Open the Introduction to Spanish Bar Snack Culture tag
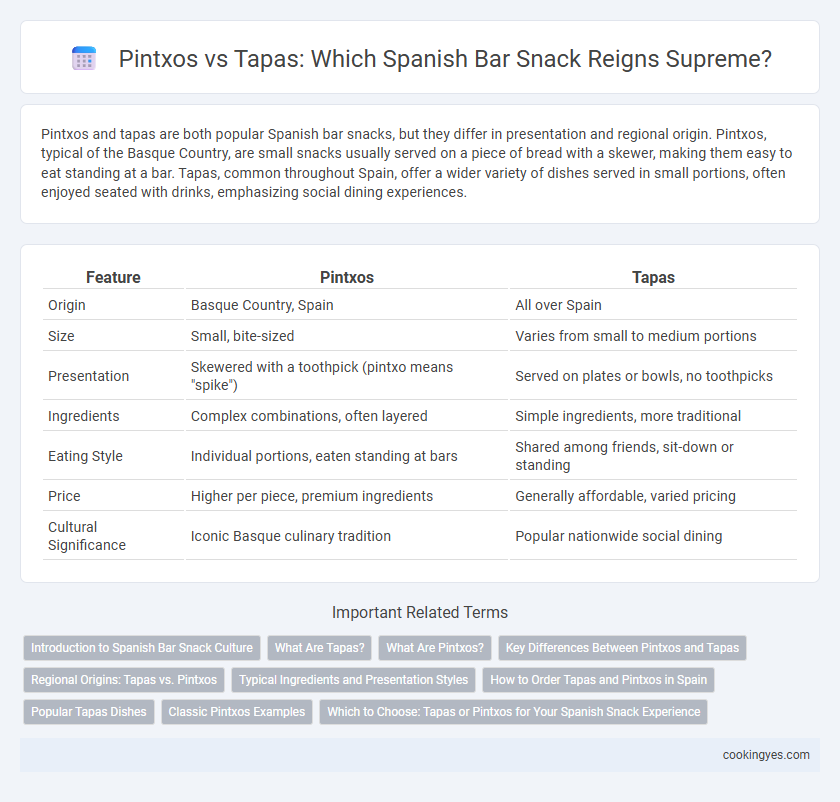 tap(142, 648)
